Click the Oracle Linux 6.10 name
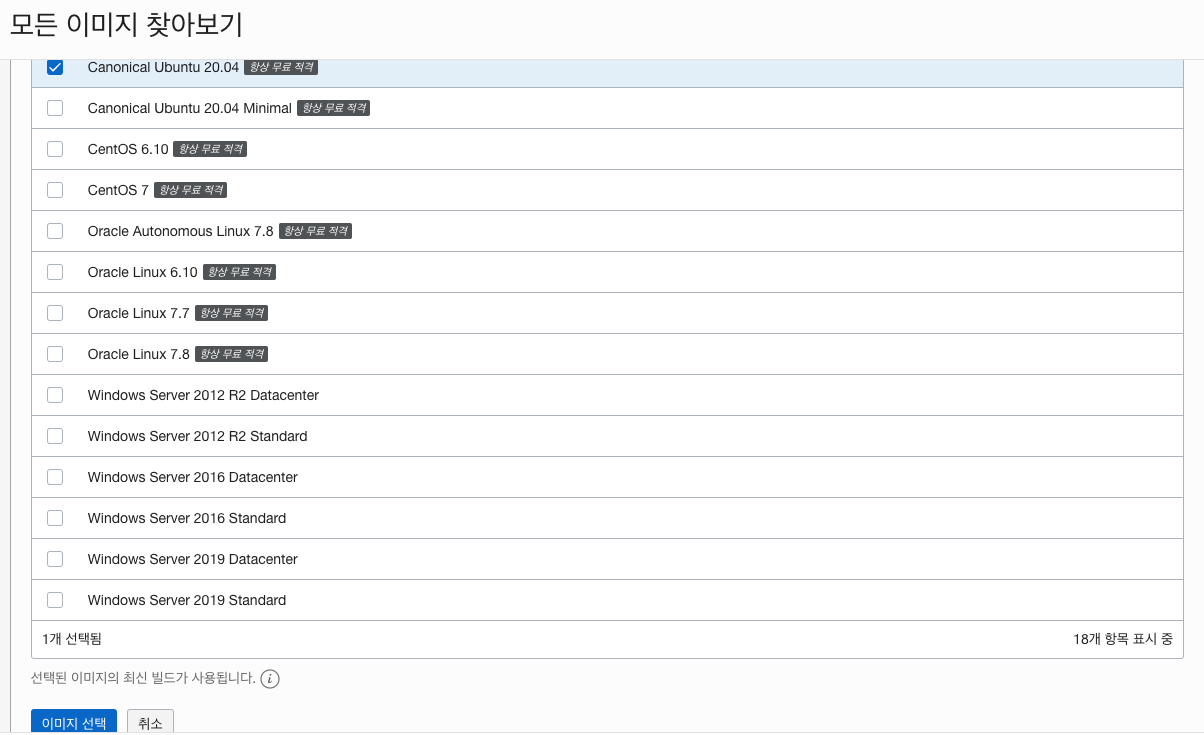 point(142,272)
